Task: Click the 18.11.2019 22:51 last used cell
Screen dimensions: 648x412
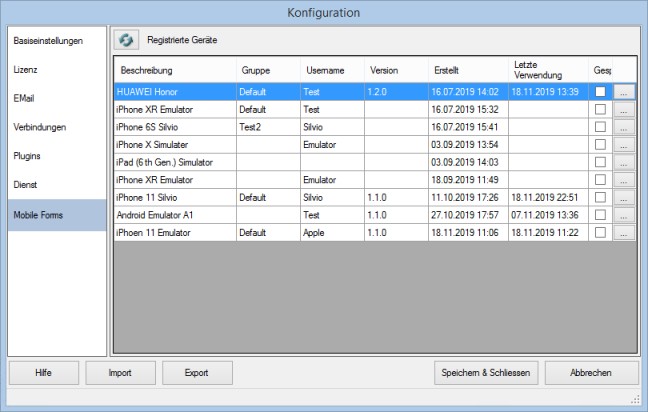Action: 548,198
